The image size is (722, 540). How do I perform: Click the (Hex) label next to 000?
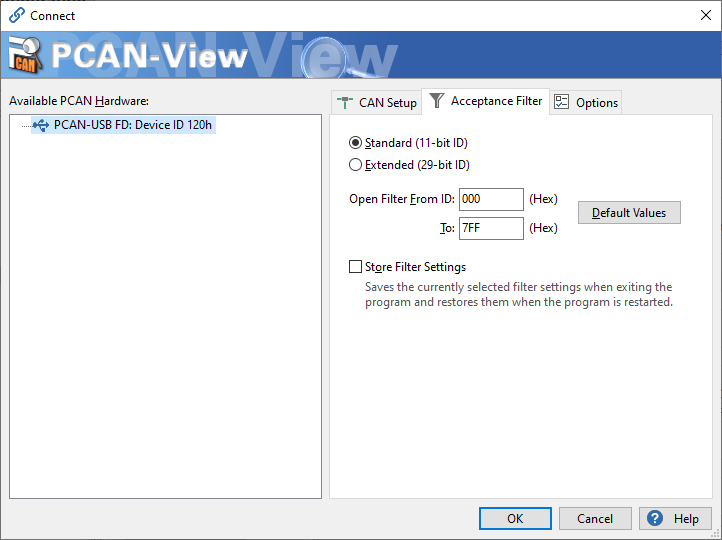[x=543, y=199]
